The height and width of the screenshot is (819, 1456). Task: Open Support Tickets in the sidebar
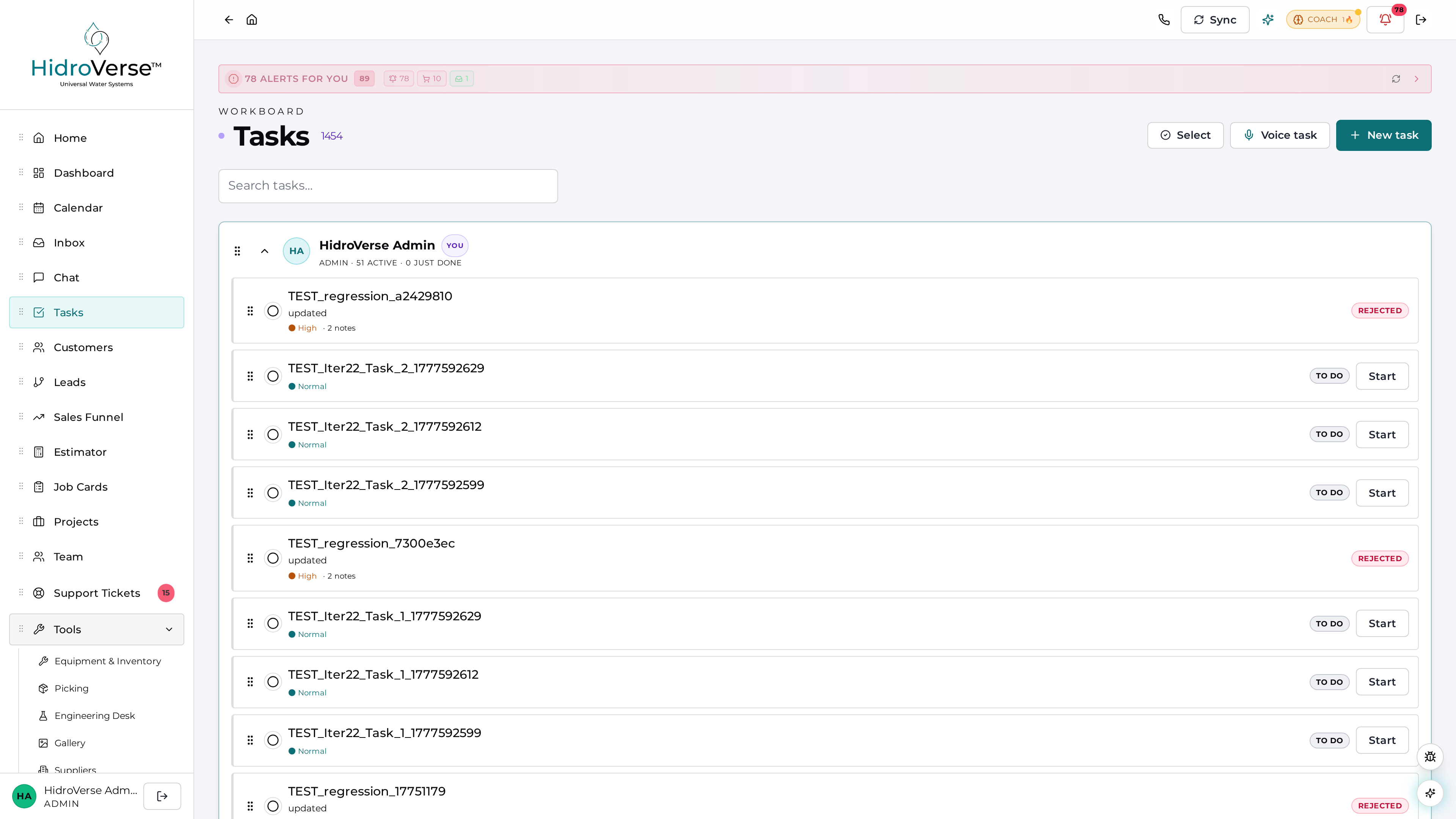pos(97,593)
